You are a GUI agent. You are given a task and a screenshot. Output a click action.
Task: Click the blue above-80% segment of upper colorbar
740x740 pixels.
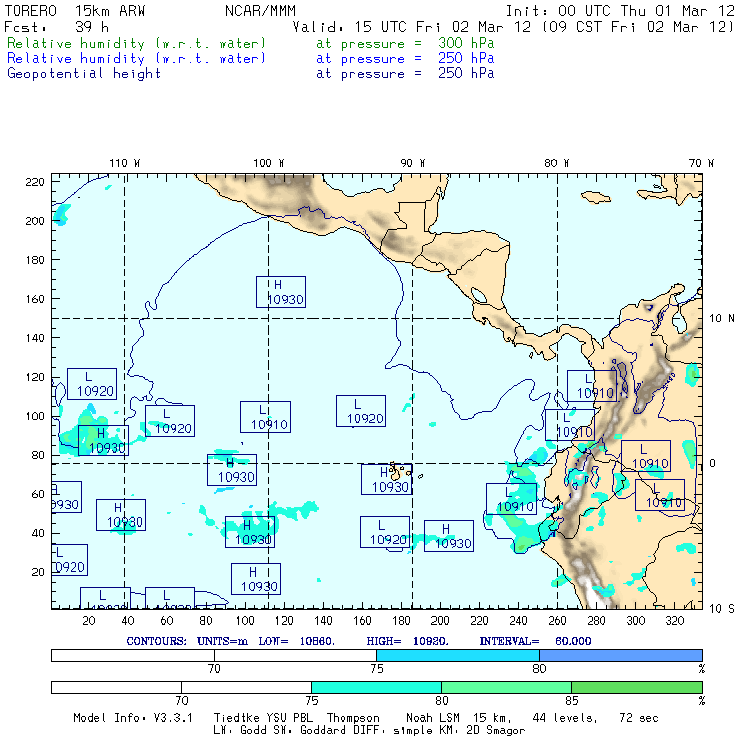[621, 655]
